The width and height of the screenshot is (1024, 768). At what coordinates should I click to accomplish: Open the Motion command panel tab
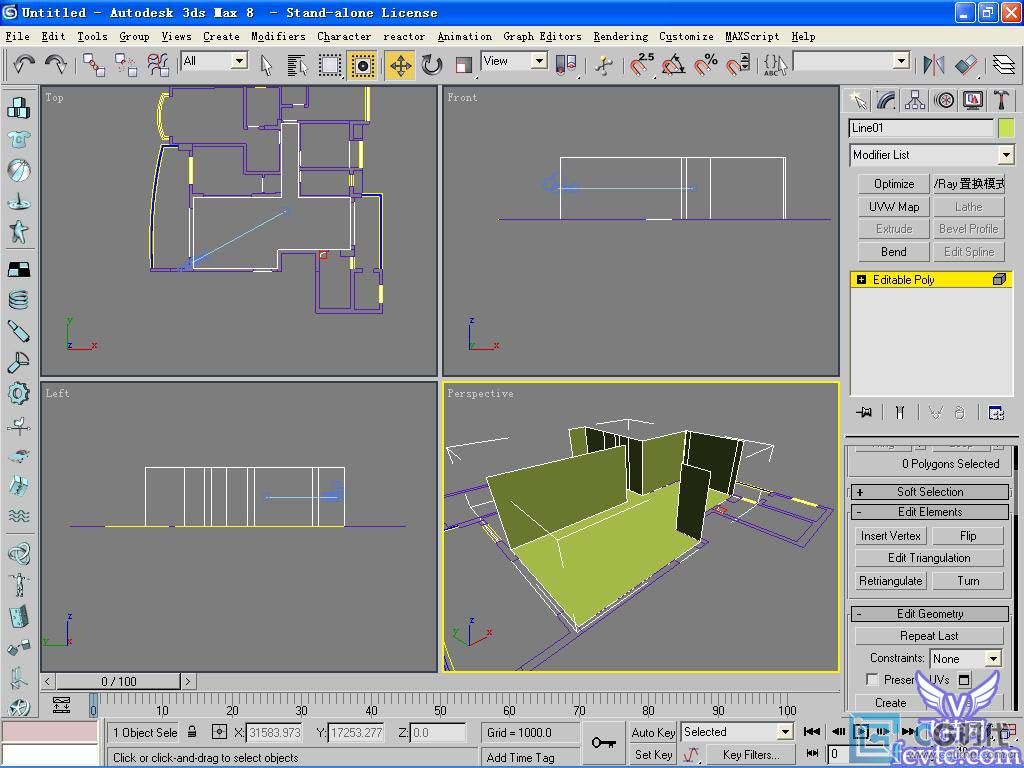(x=944, y=100)
